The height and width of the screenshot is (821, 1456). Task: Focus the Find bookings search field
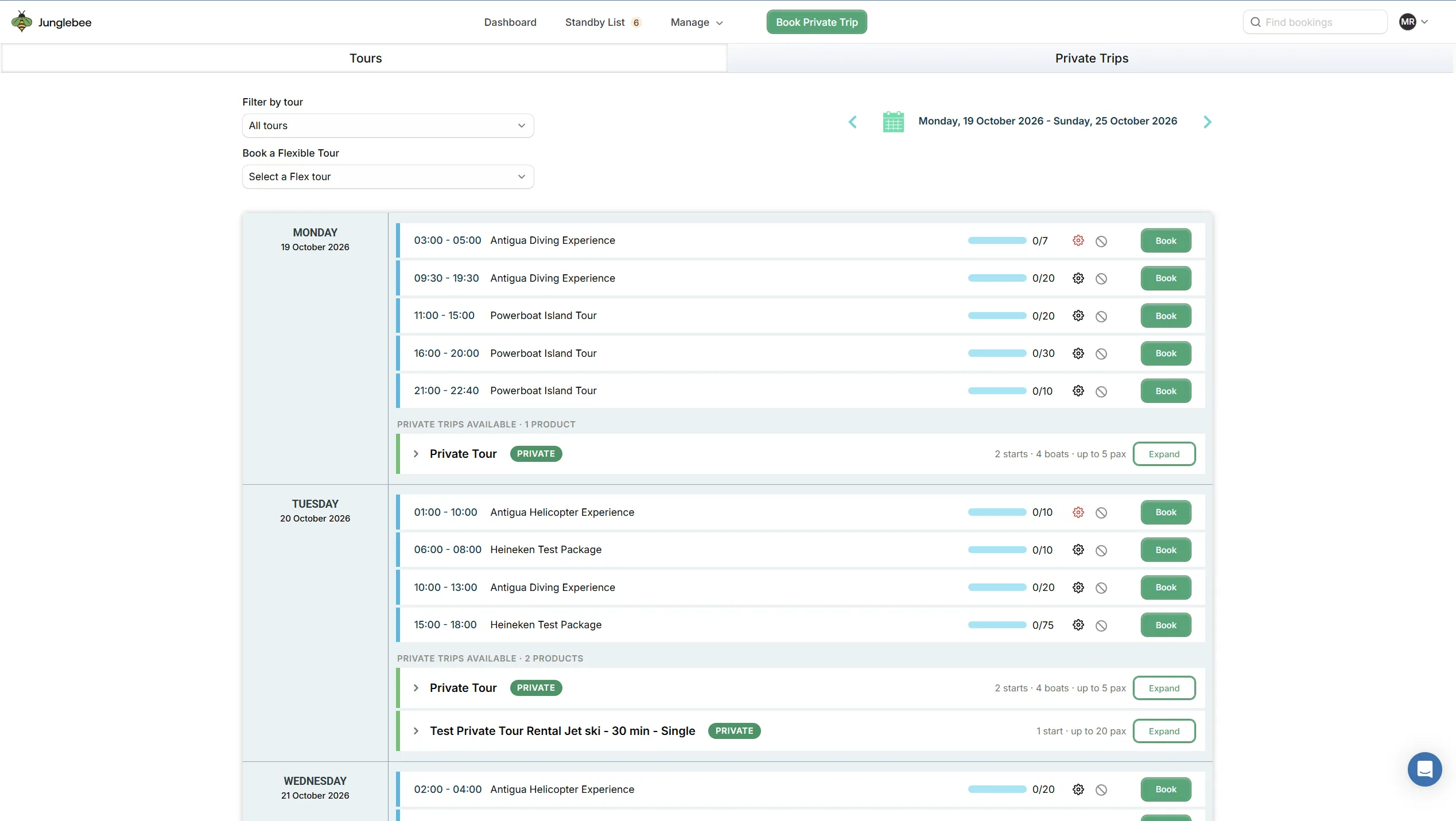(x=1315, y=22)
